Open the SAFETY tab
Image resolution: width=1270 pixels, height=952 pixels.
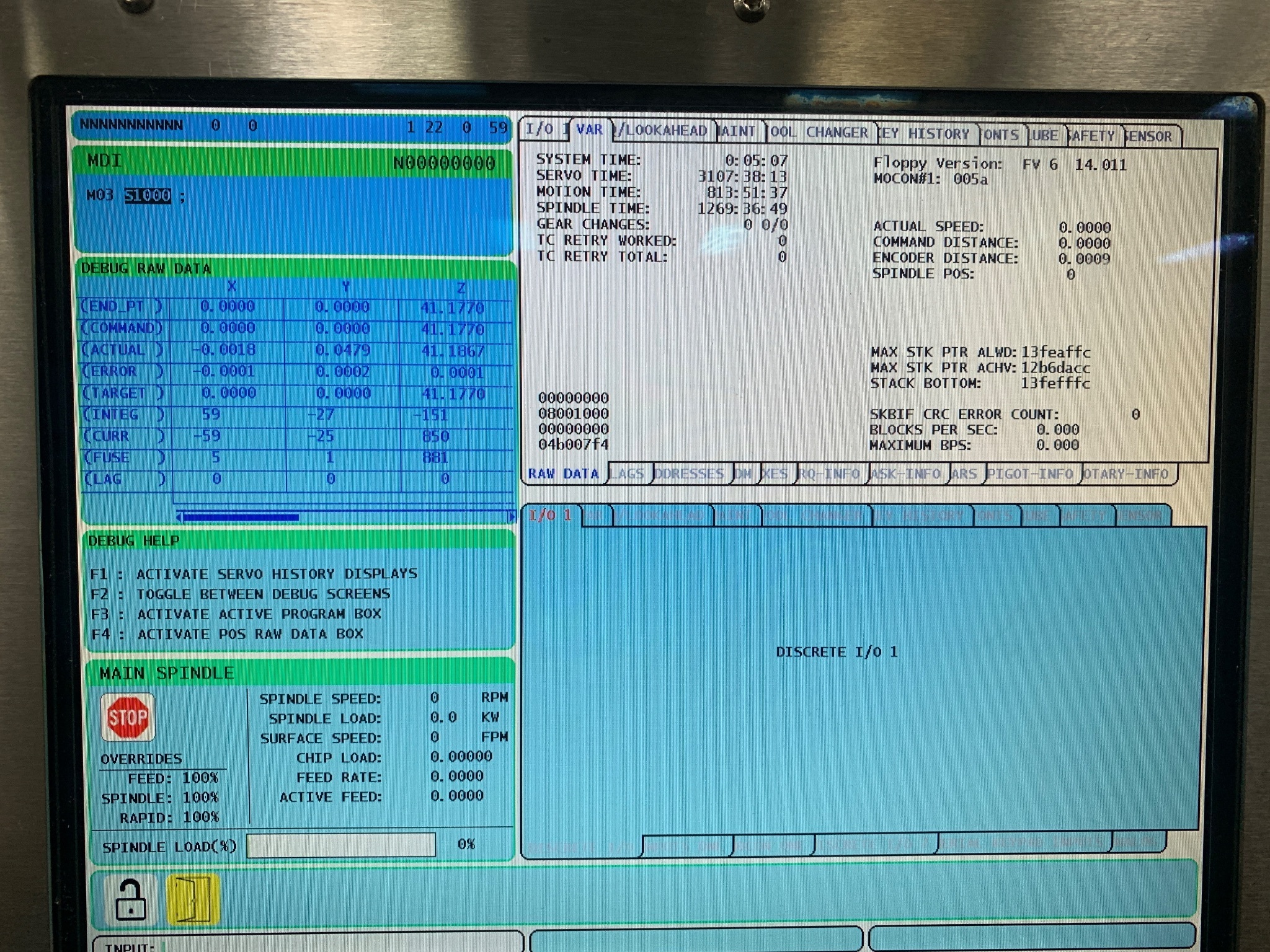(1091, 136)
